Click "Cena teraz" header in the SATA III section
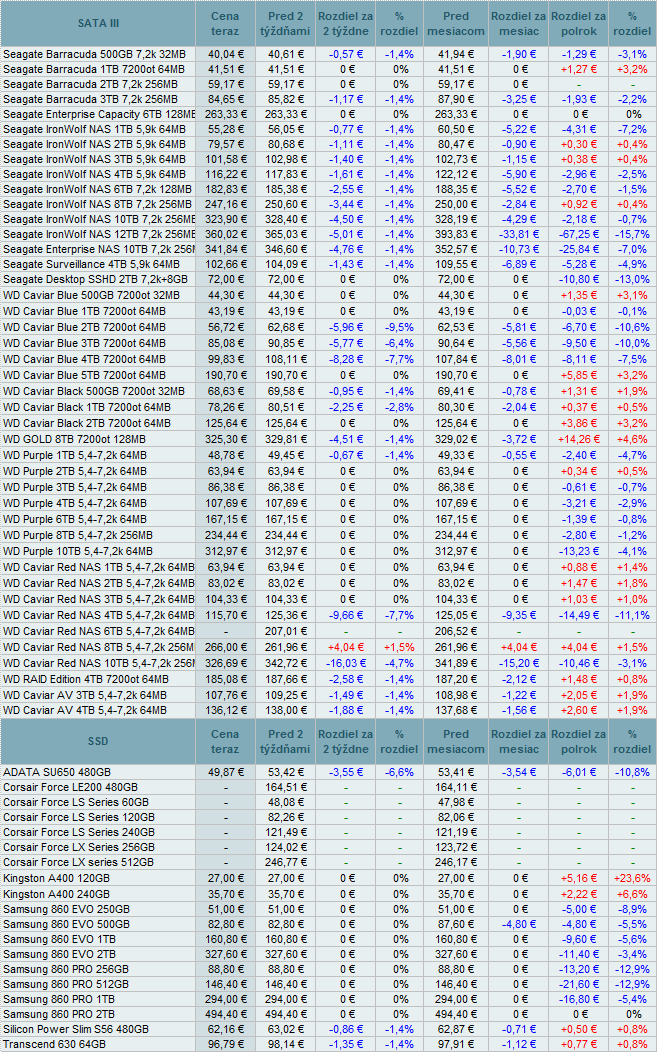The image size is (657, 1052). point(225,23)
